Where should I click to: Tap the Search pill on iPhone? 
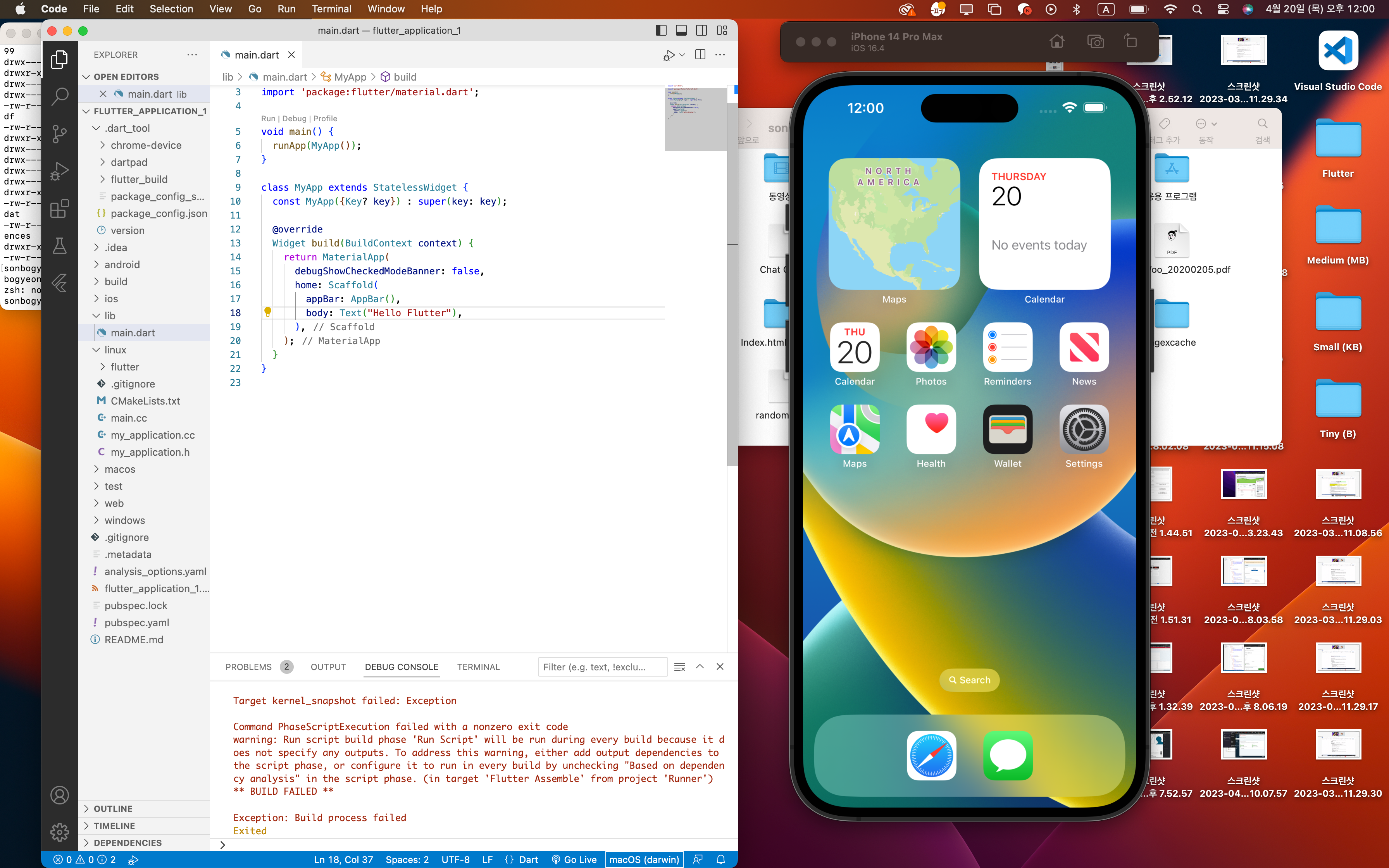click(969, 680)
